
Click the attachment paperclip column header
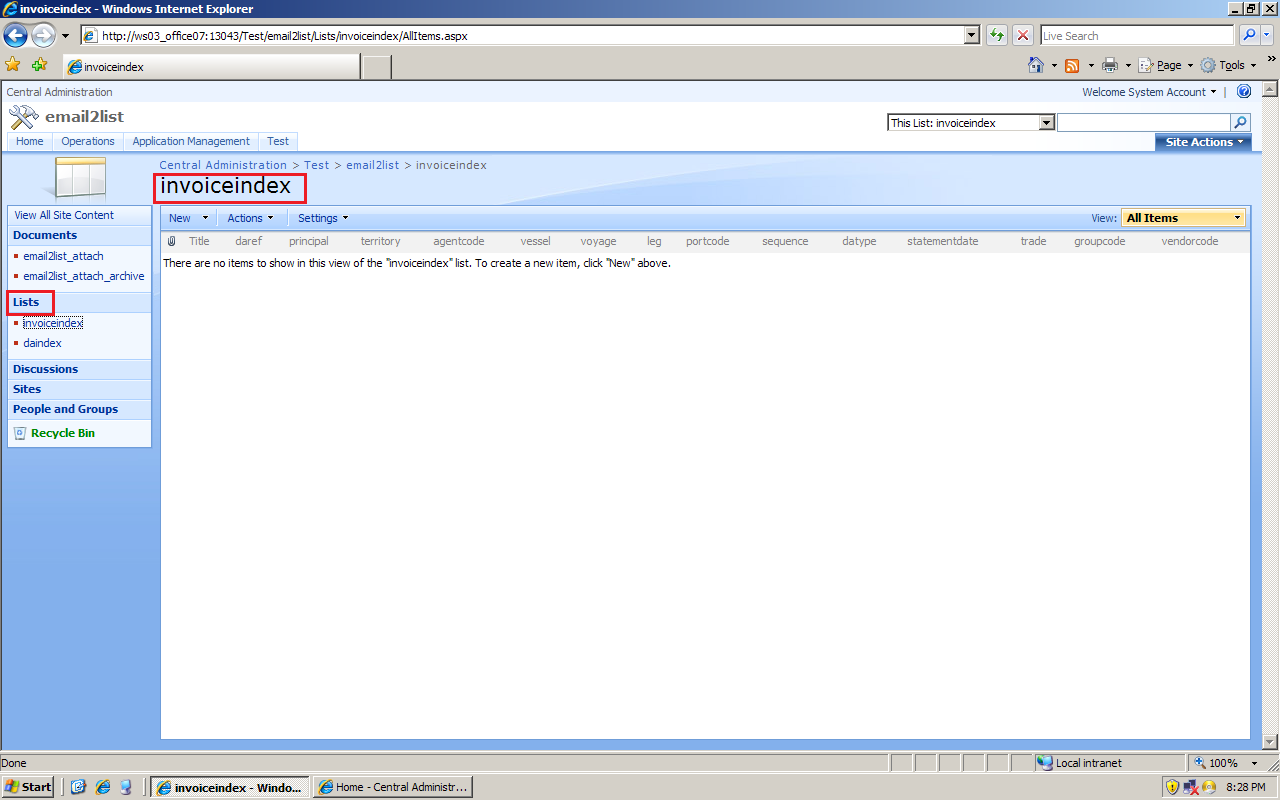(x=171, y=241)
